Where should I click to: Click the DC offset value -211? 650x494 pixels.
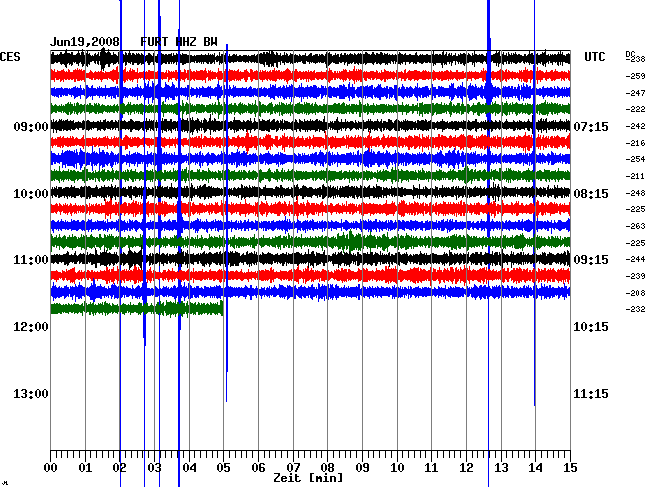[x=635, y=177]
